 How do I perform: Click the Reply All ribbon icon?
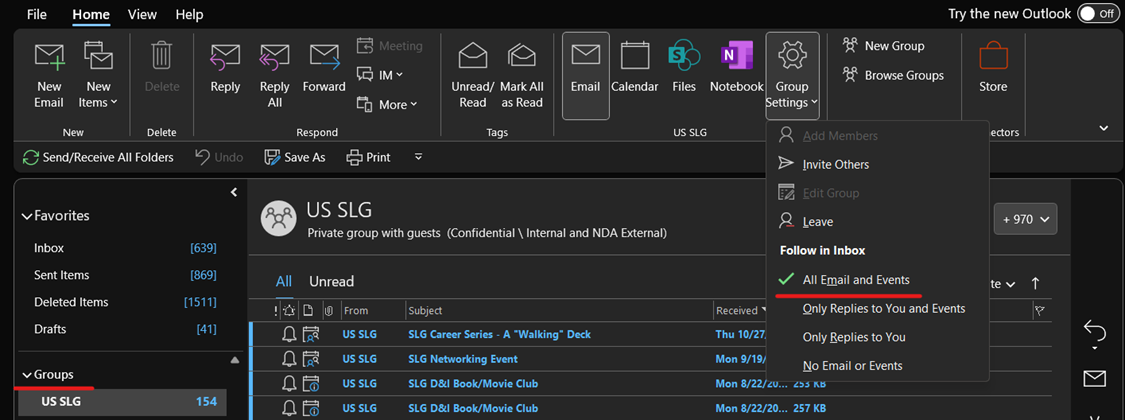pyautogui.click(x=275, y=58)
